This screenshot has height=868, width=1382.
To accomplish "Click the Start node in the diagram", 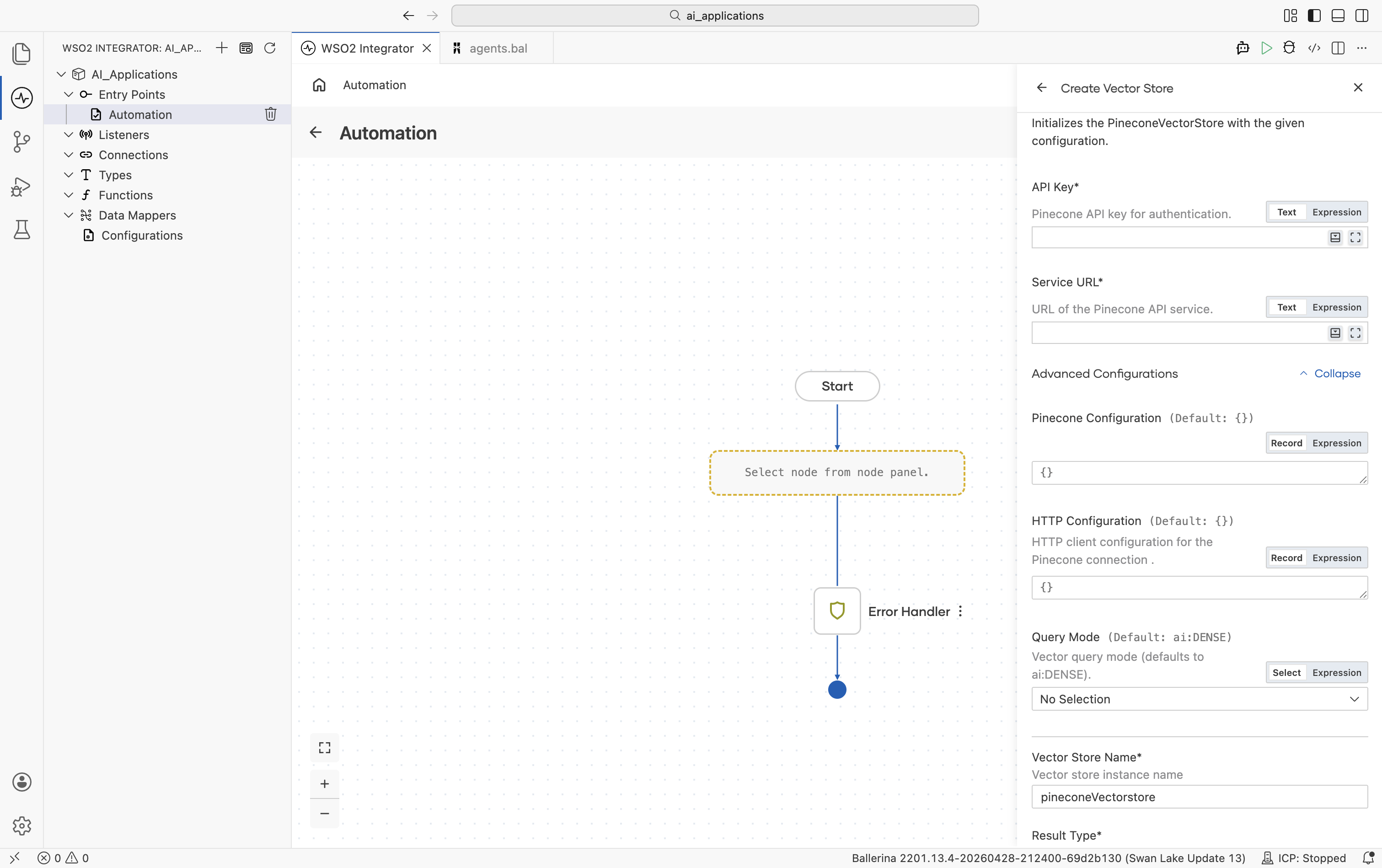I will click(837, 386).
